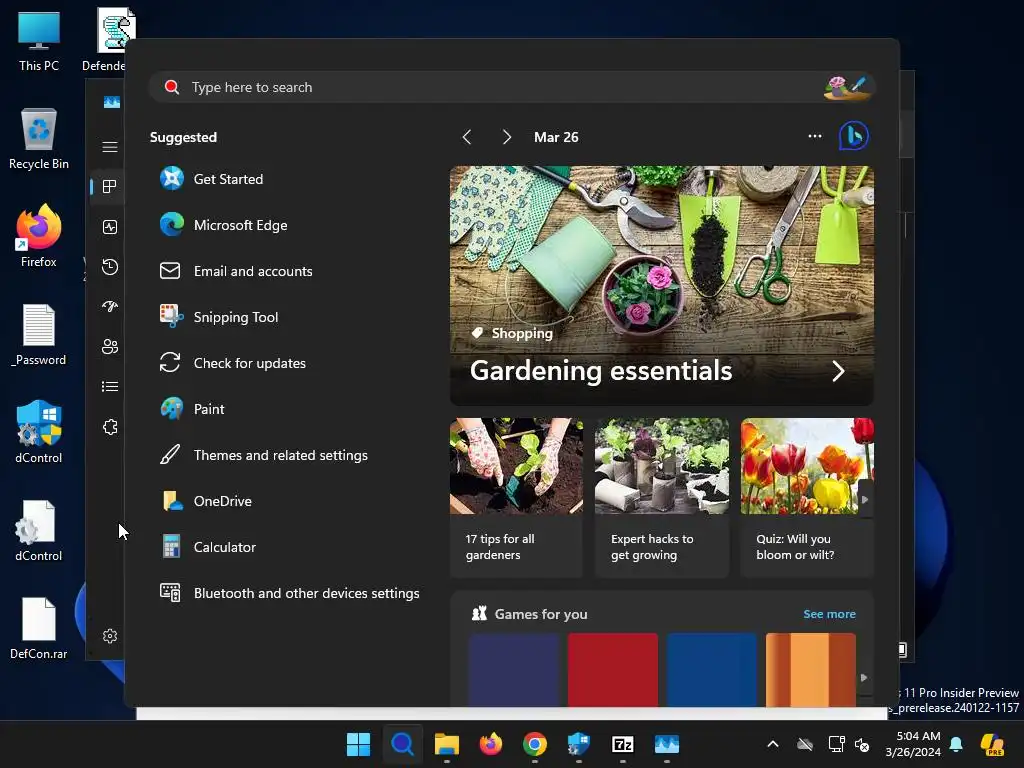This screenshot has width=1024, height=768.
Task: Select App history tab in Task Manager
Action: 110,266
